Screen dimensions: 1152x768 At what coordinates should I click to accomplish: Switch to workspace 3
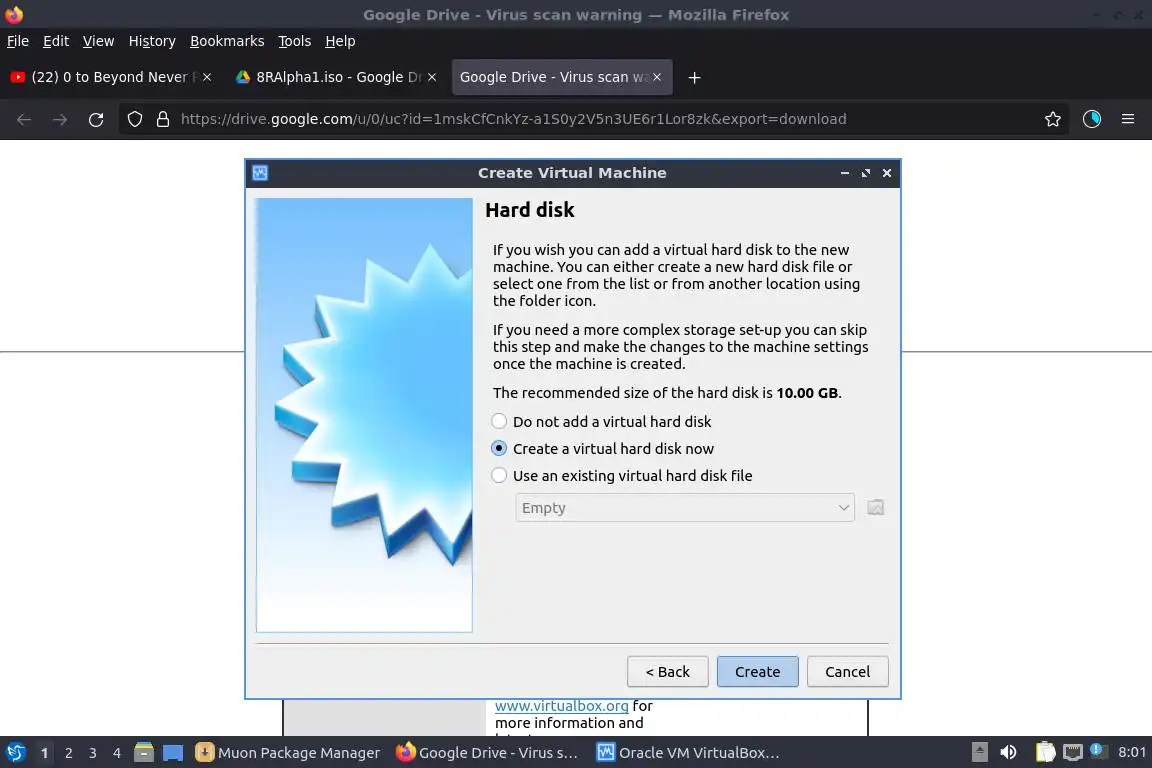point(93,753)
